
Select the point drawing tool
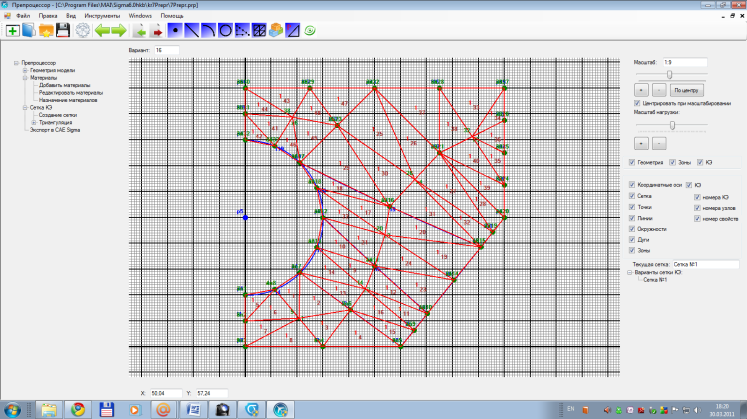point(175,30)
